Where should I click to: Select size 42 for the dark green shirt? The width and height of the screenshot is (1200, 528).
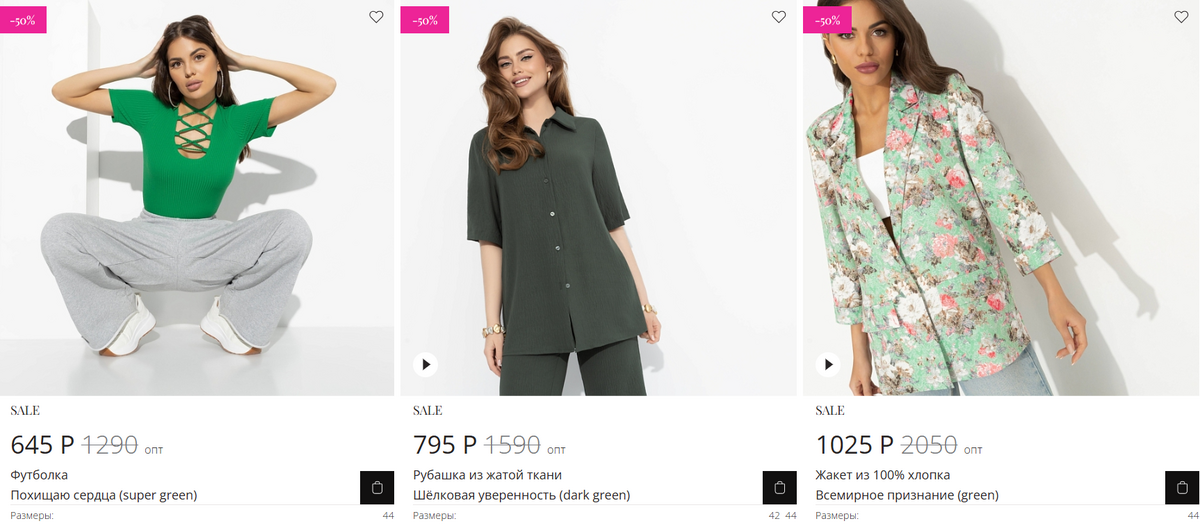pyautogui.click(x=774, y=516)
